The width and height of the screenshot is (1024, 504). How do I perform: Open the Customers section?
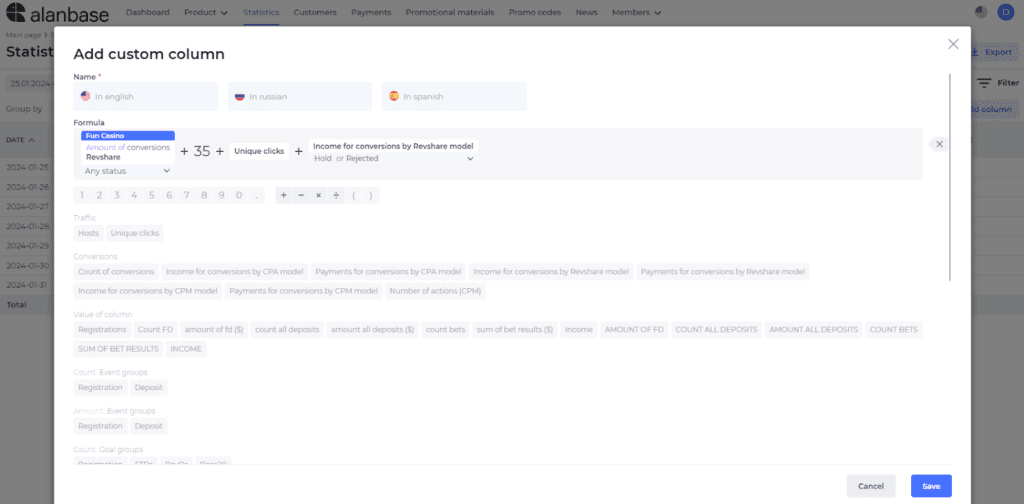click(x=315, y=12)
